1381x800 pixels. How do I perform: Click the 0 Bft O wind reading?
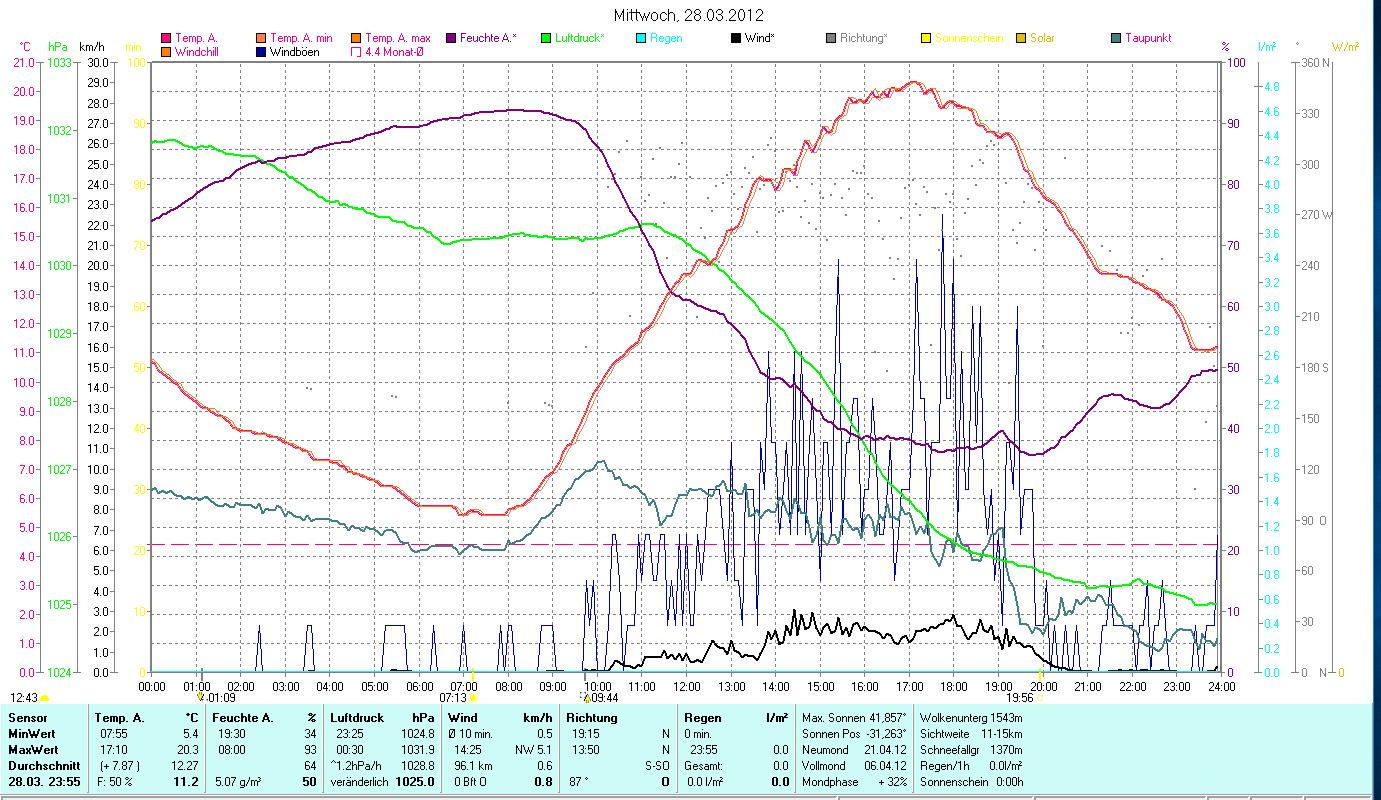click(x=469, y=781)
